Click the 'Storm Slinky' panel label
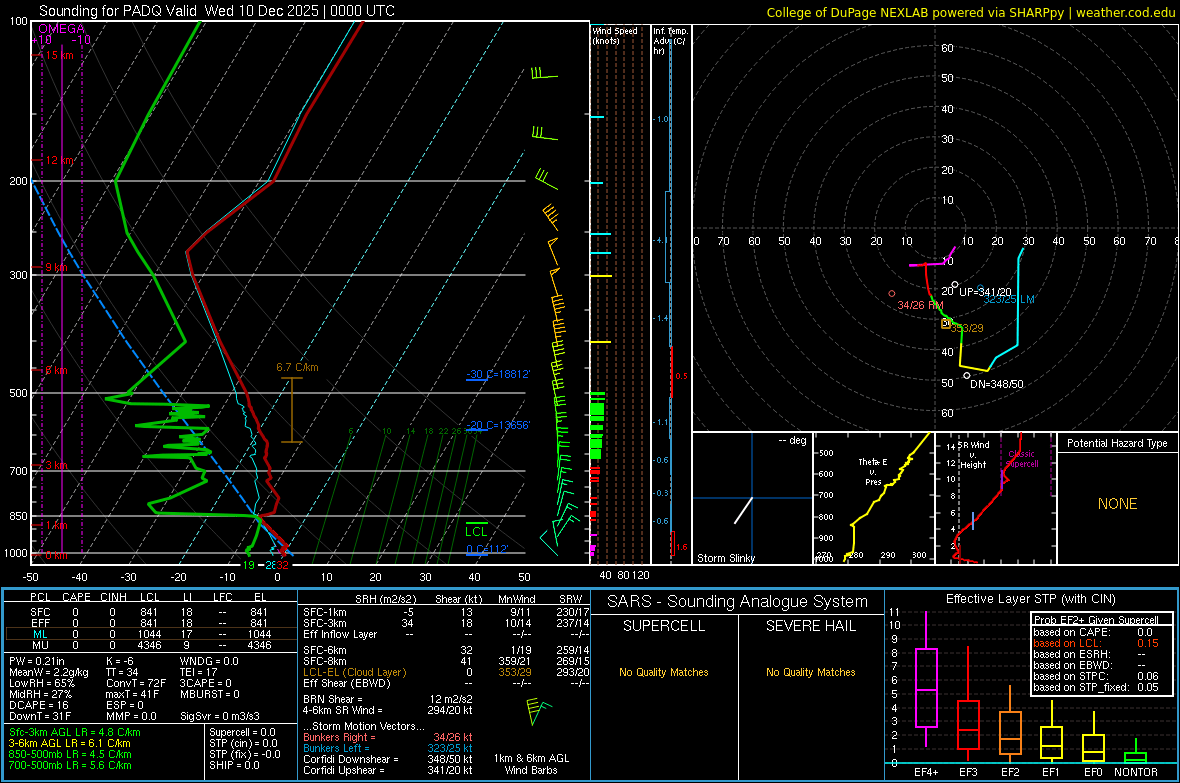Viewport: 1180px width, 783px height. (725, 558)
